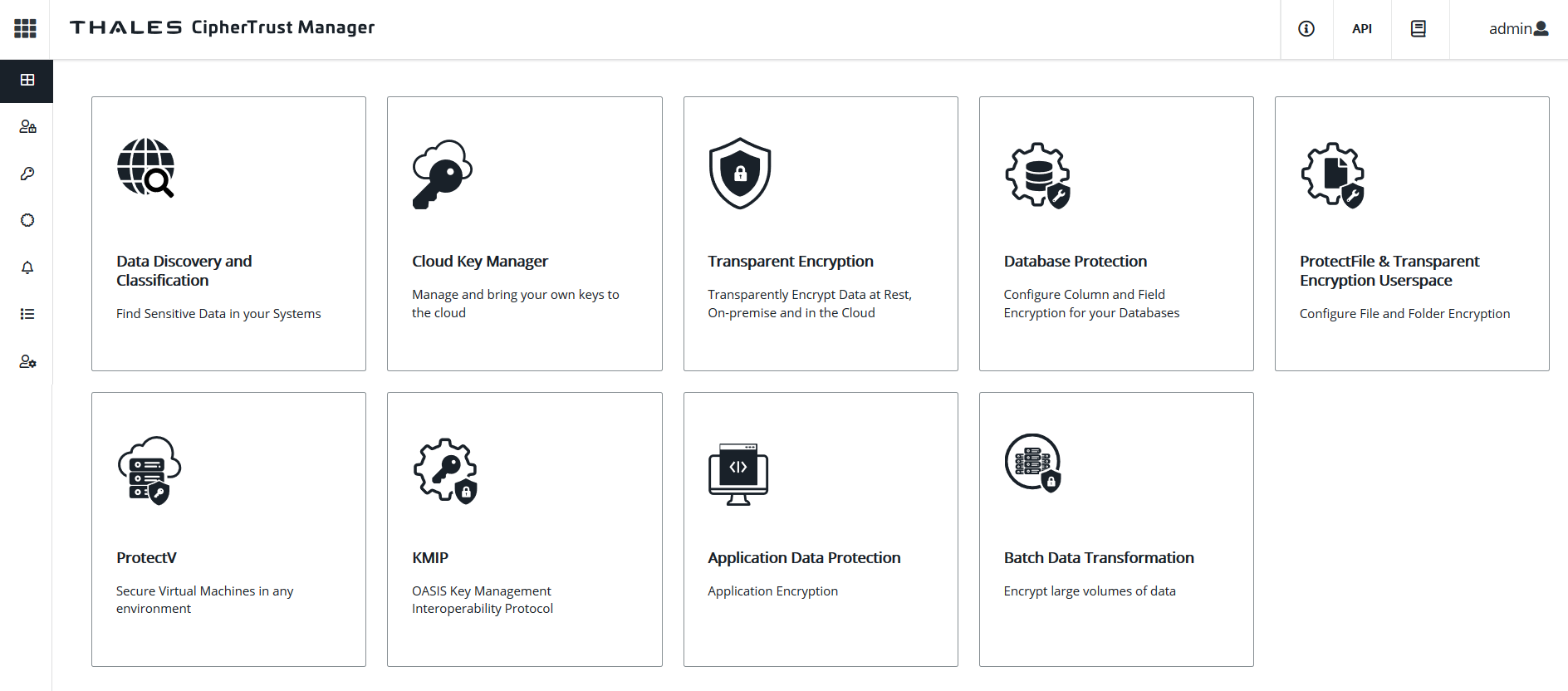Click the circular cluster icon in sidebar
The image size is (1568, 691).
pyautogui.click(x=27, y=220)
